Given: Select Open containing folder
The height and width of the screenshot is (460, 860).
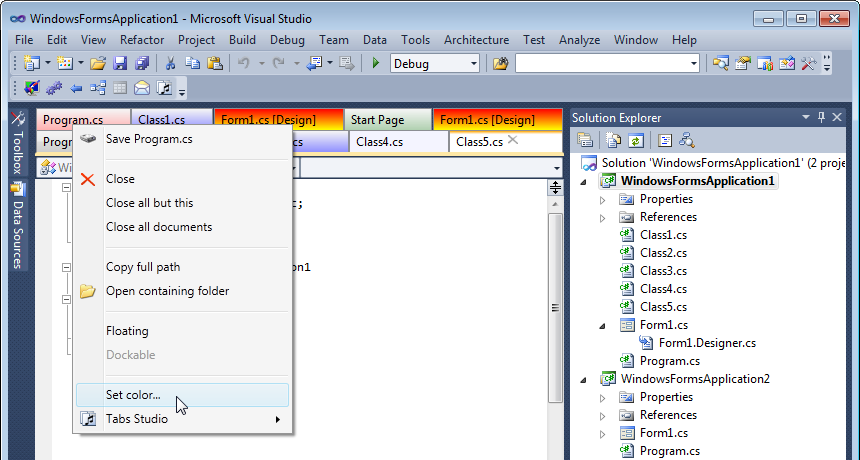Looking at the screenshot, I should [x=182, y=291].
